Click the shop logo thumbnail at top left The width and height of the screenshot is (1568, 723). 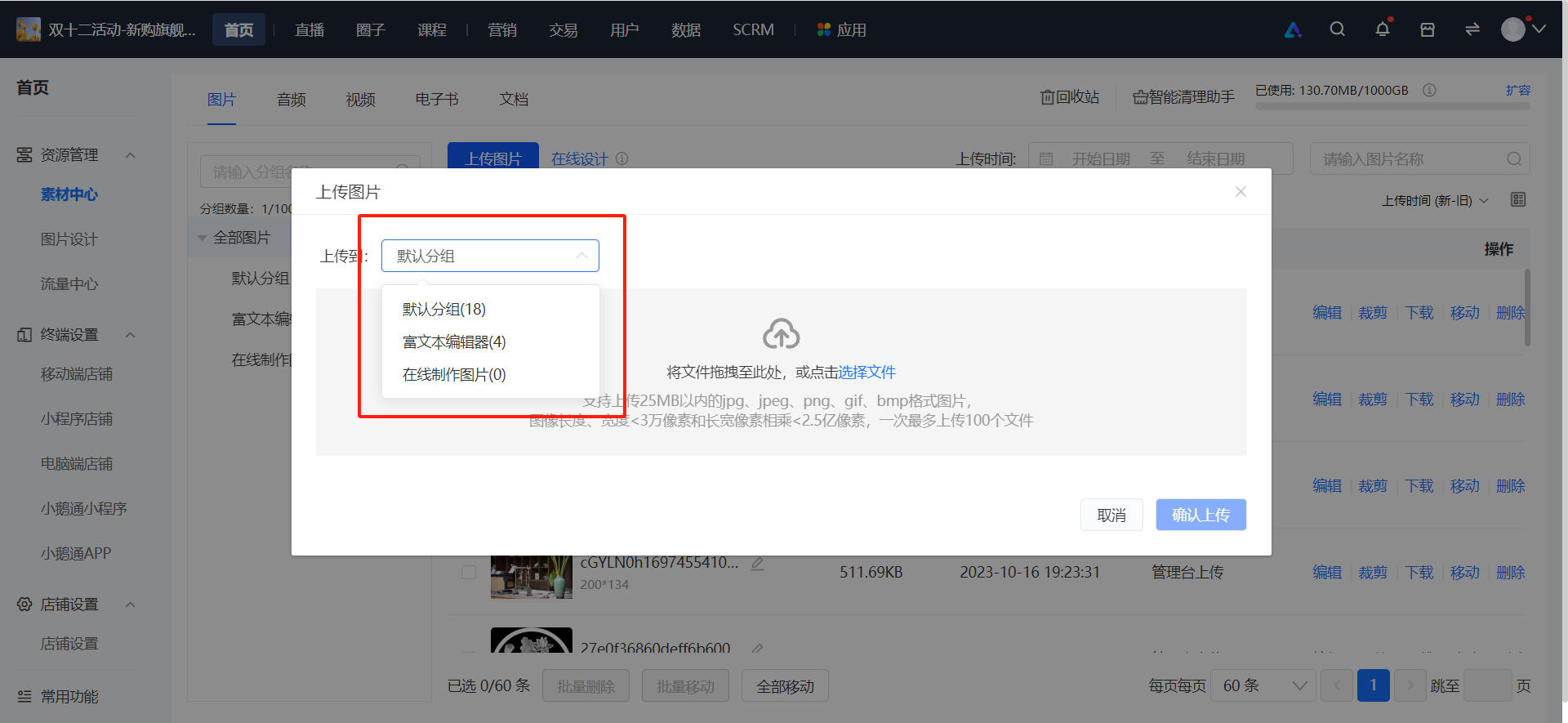[29, 29]
